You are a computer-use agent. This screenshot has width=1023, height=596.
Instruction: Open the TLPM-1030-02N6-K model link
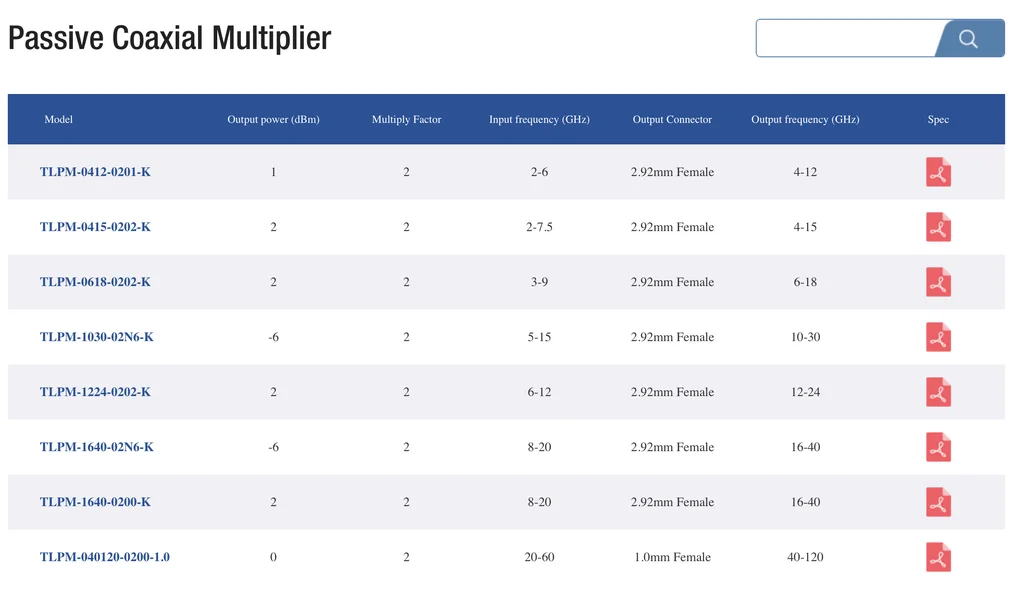coord(97,337)
